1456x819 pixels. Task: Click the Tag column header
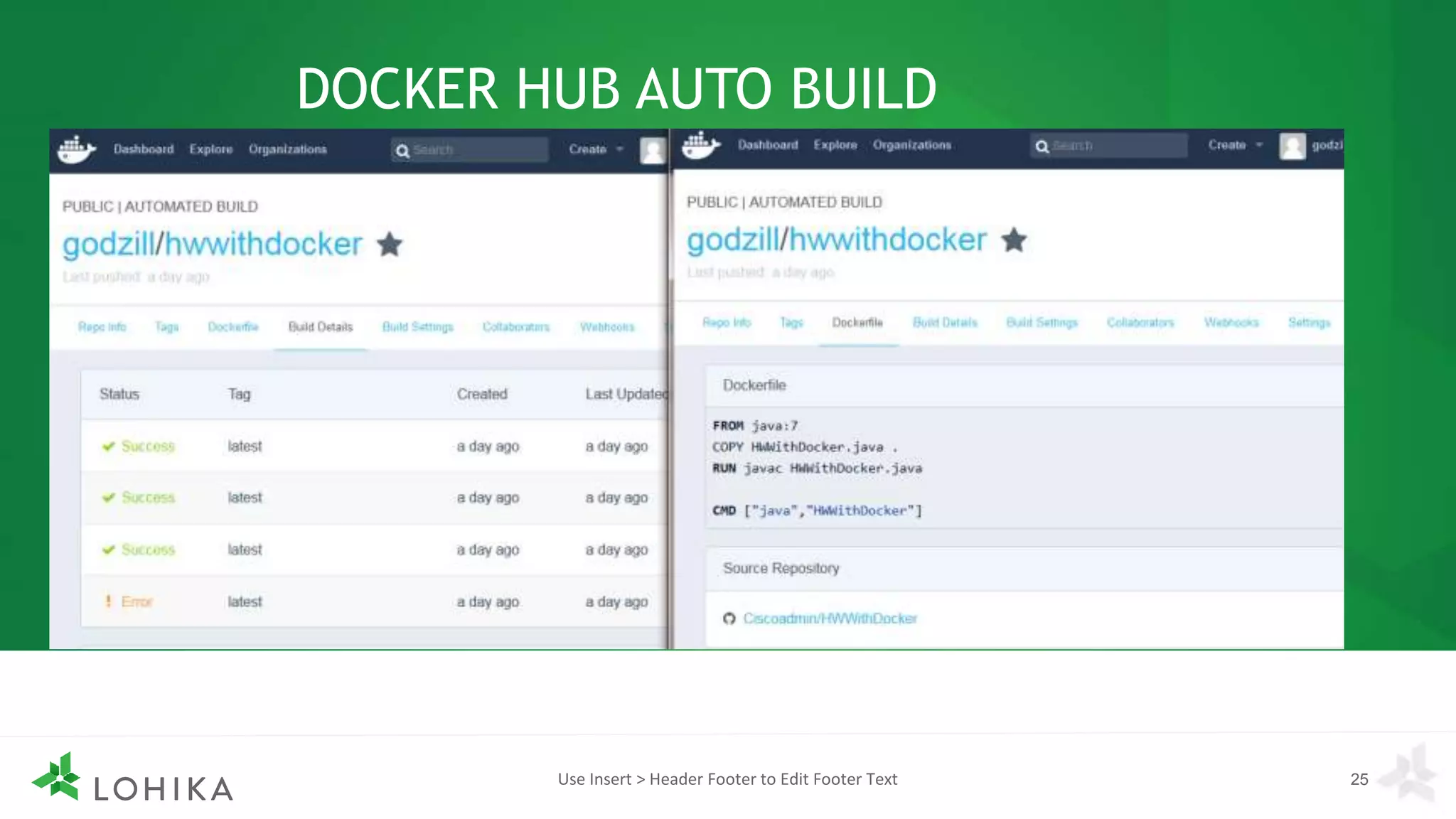239,394
